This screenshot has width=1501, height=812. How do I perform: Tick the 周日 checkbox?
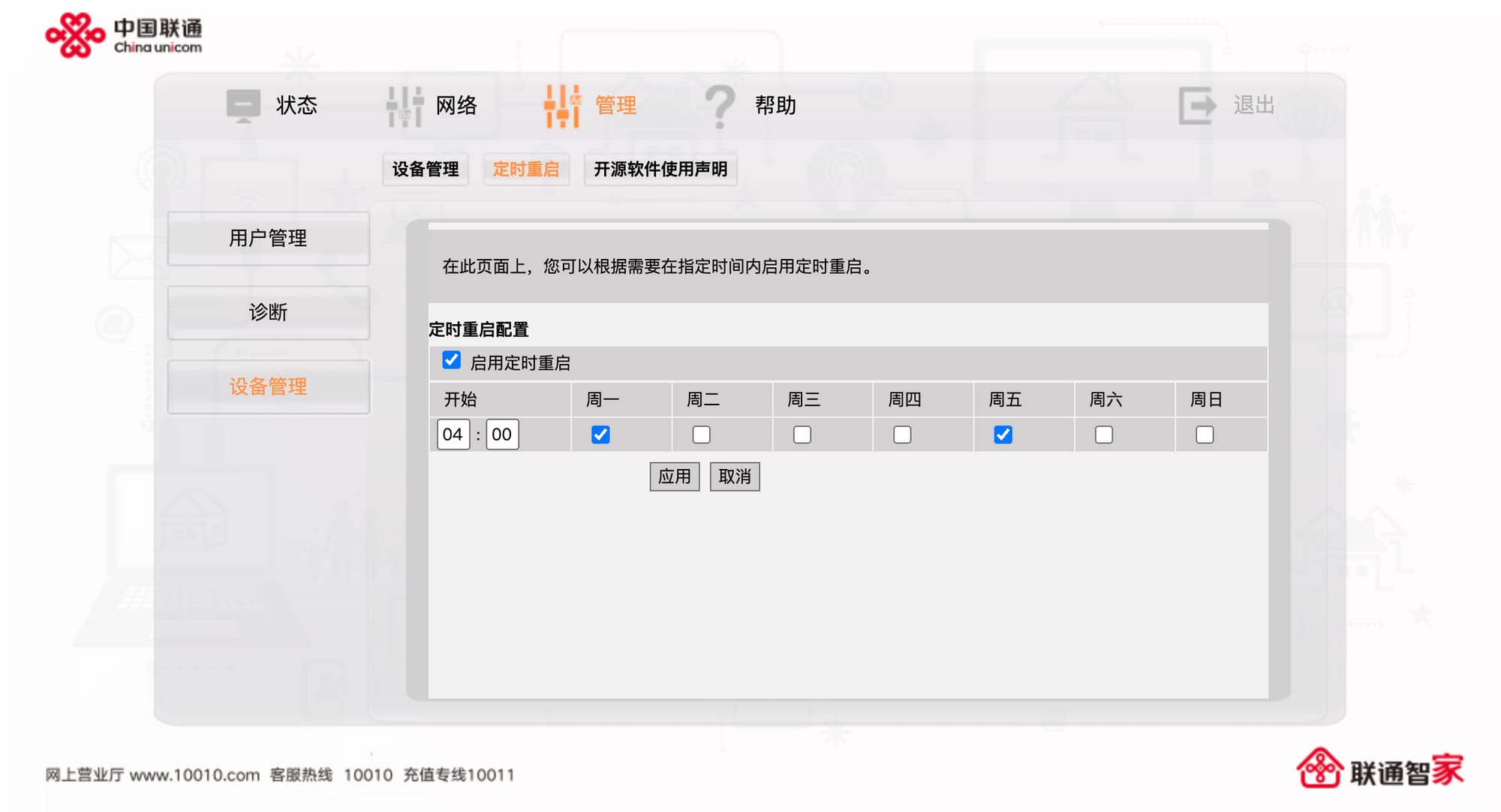(1204, 435)
